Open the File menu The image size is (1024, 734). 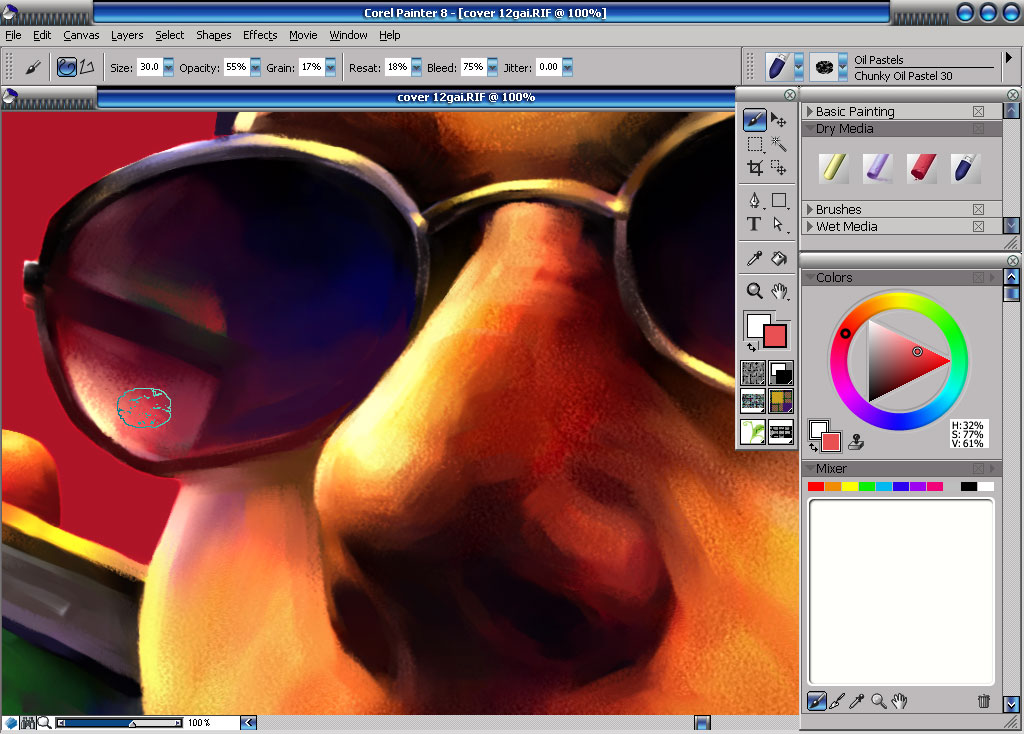[13, 35]
